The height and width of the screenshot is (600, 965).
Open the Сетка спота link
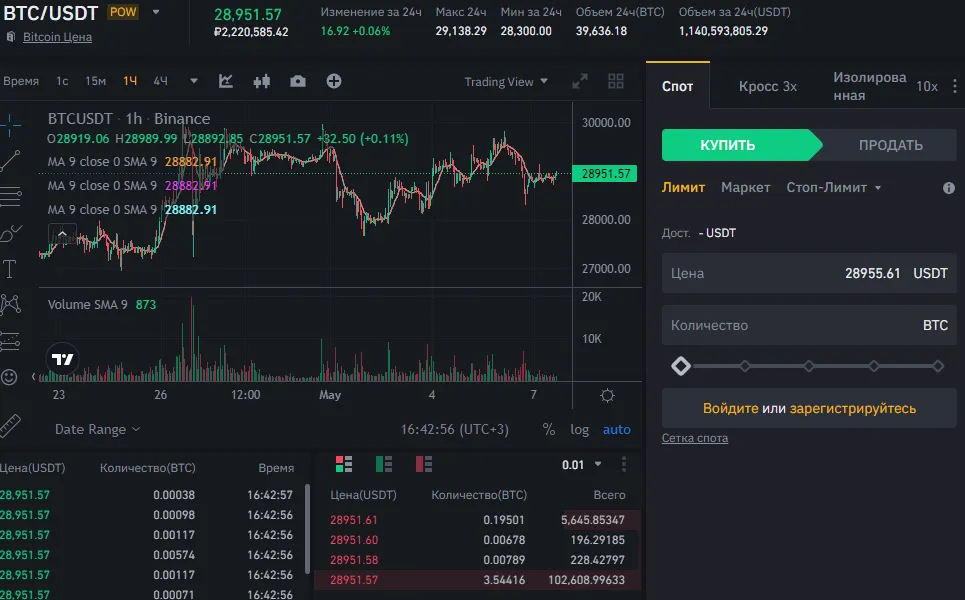coord(695,438)
